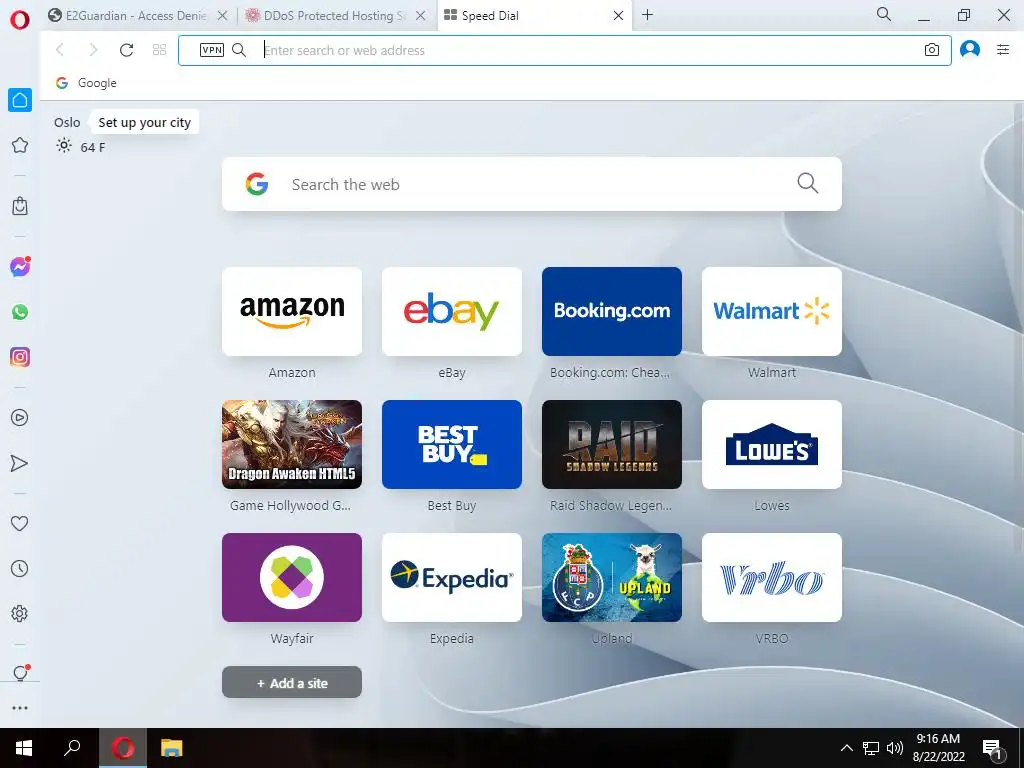
Task: Open the VRBO speed dial tile
Action: (772, 578)
